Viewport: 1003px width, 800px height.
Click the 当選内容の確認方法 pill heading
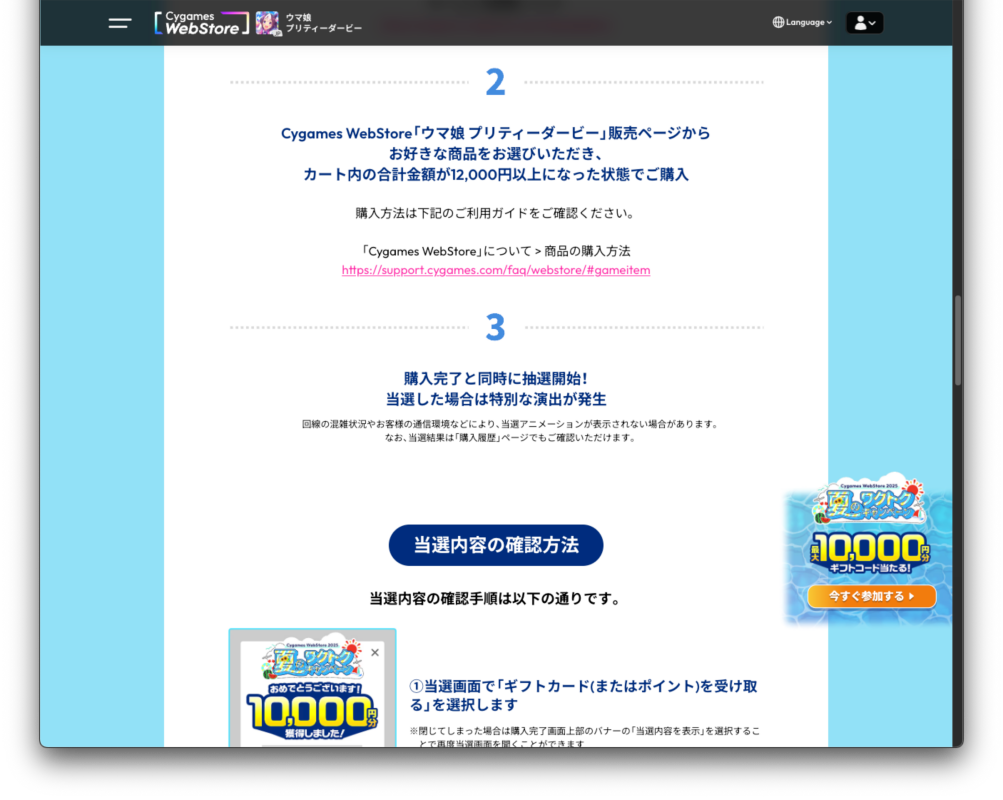(496, 545)
